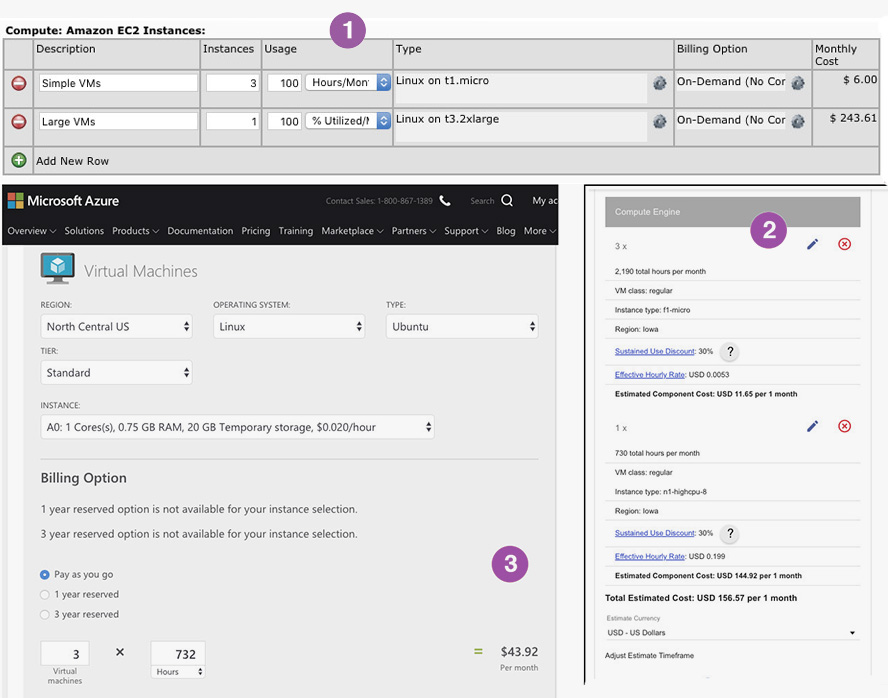Click the Azure search magnifier icon
888x698 pixels.
tap(507, 200)
